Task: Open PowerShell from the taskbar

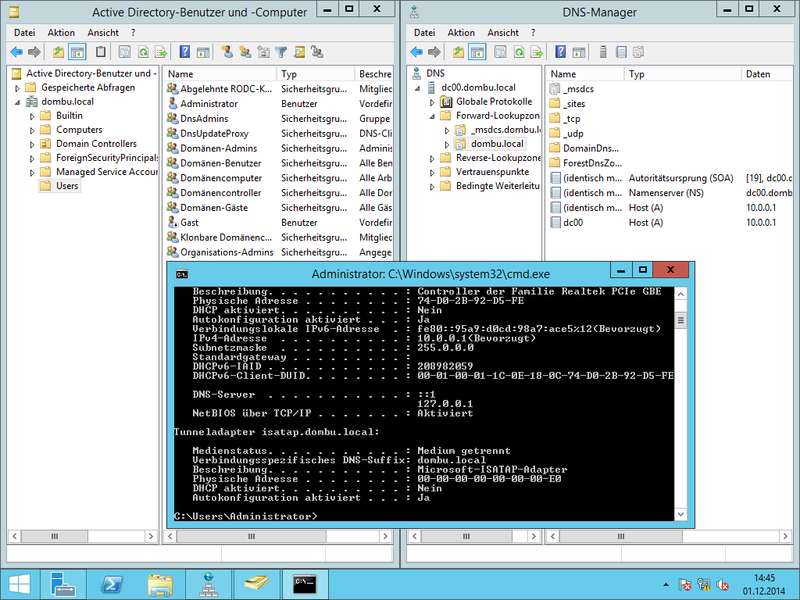Action: coord(110,582)
